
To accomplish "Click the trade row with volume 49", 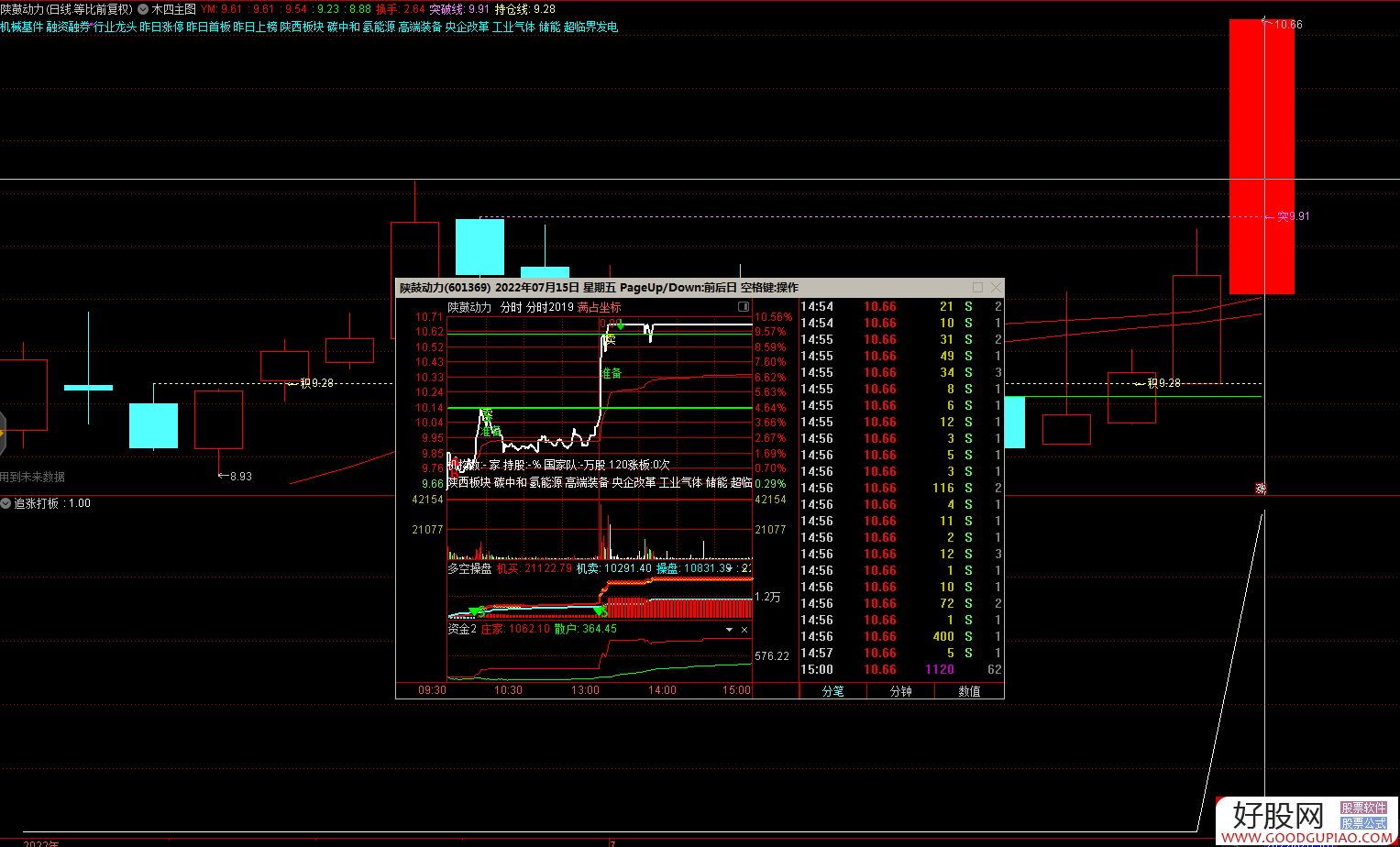I will (x=901, y=356).
